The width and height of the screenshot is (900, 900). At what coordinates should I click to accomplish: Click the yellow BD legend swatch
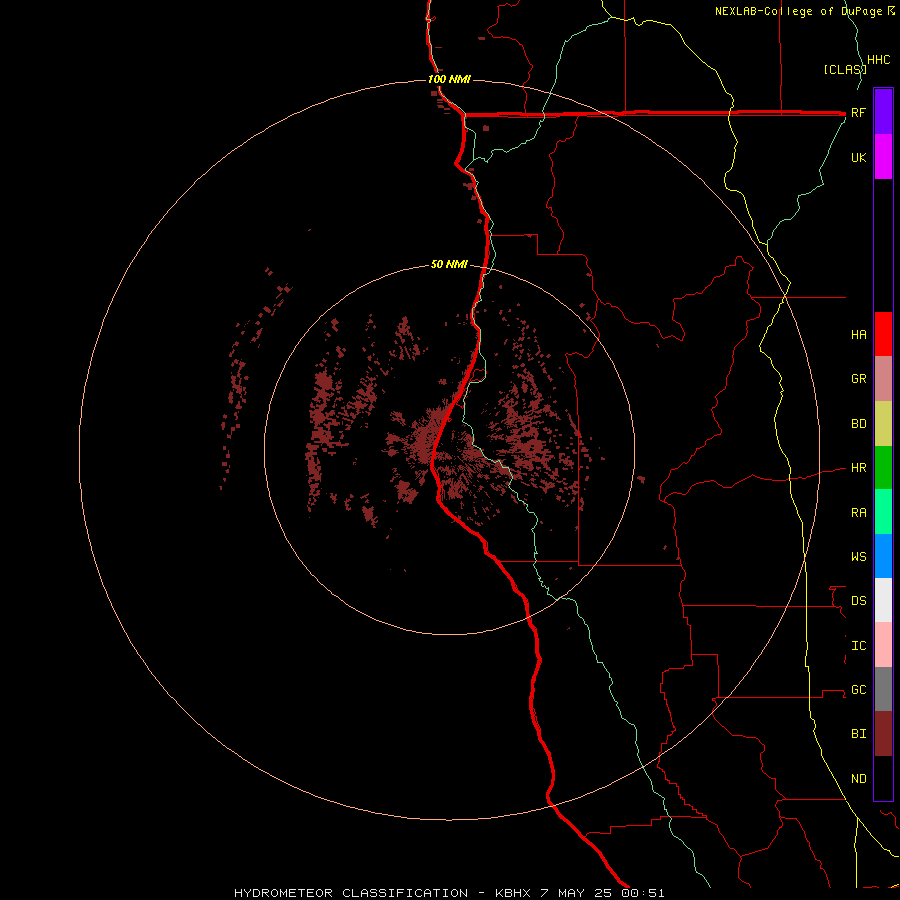[883, 424]
